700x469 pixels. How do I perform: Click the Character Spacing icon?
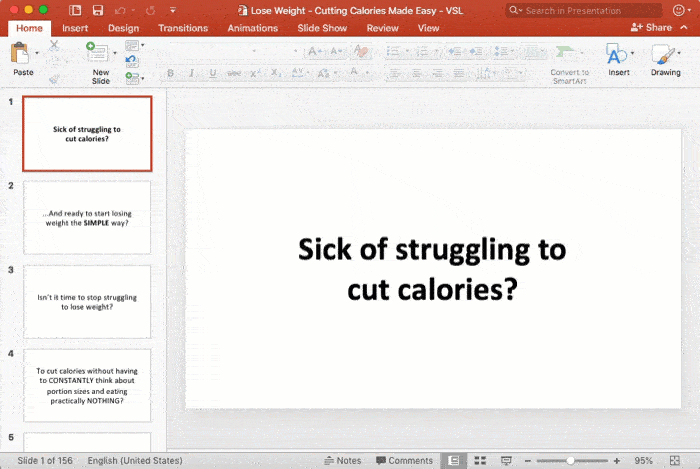coord(298,73)
